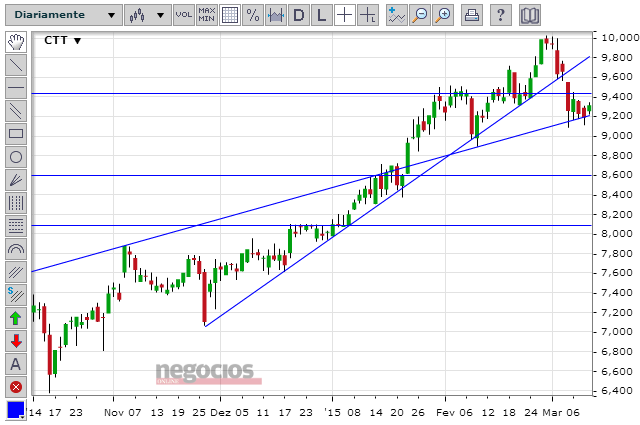Open the candlestick chart type dropdown
The height and width of the screenshot is (425, 640).
pos(148,15)
